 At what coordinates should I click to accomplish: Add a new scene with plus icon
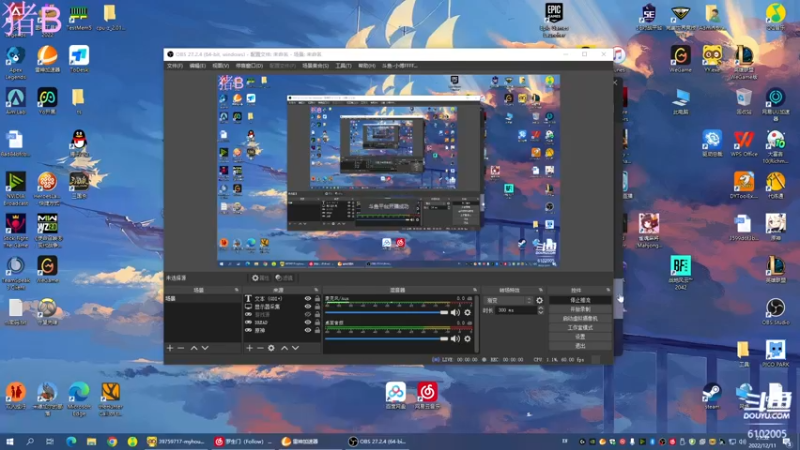coord(170,348)
